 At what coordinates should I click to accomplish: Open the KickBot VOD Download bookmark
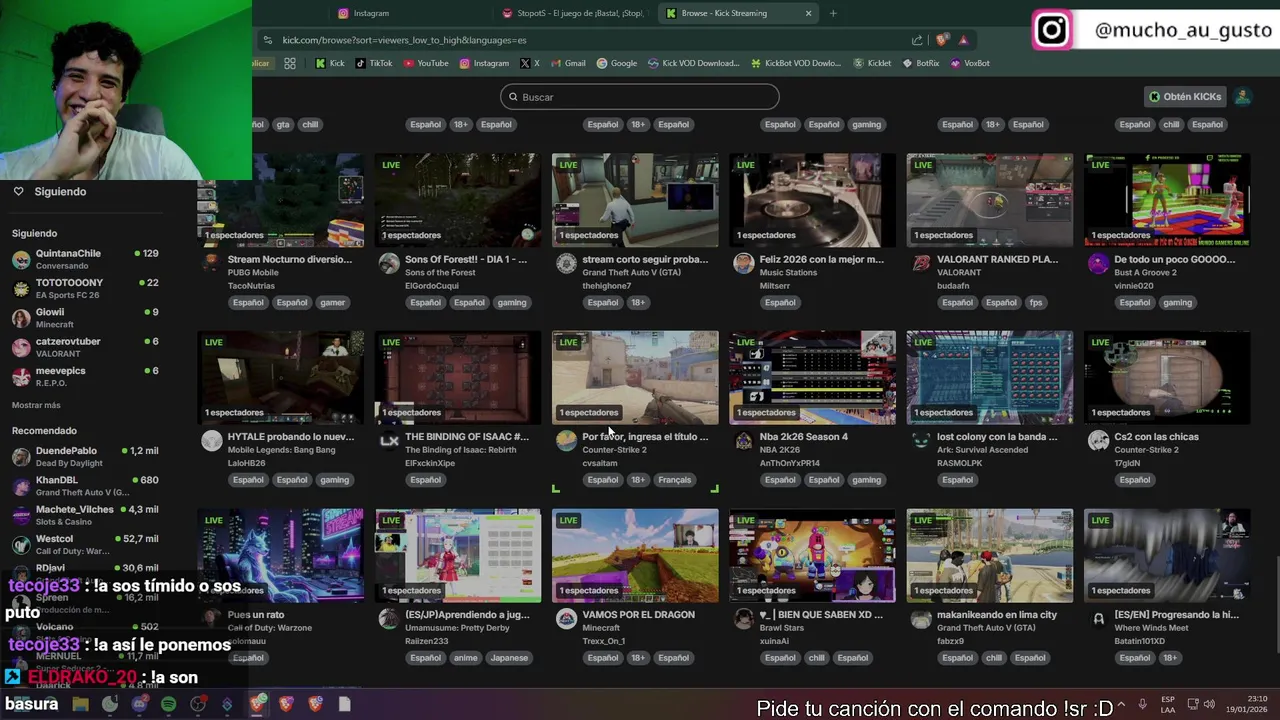[796, 63]
